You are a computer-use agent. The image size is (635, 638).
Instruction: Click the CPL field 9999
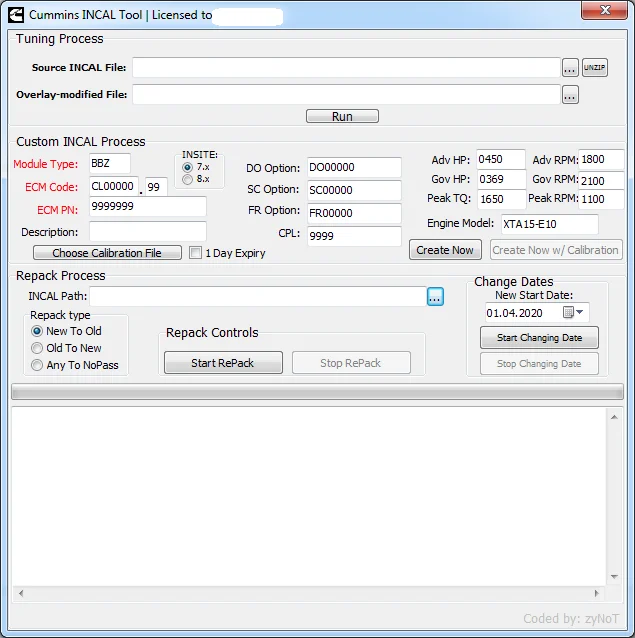354,236
